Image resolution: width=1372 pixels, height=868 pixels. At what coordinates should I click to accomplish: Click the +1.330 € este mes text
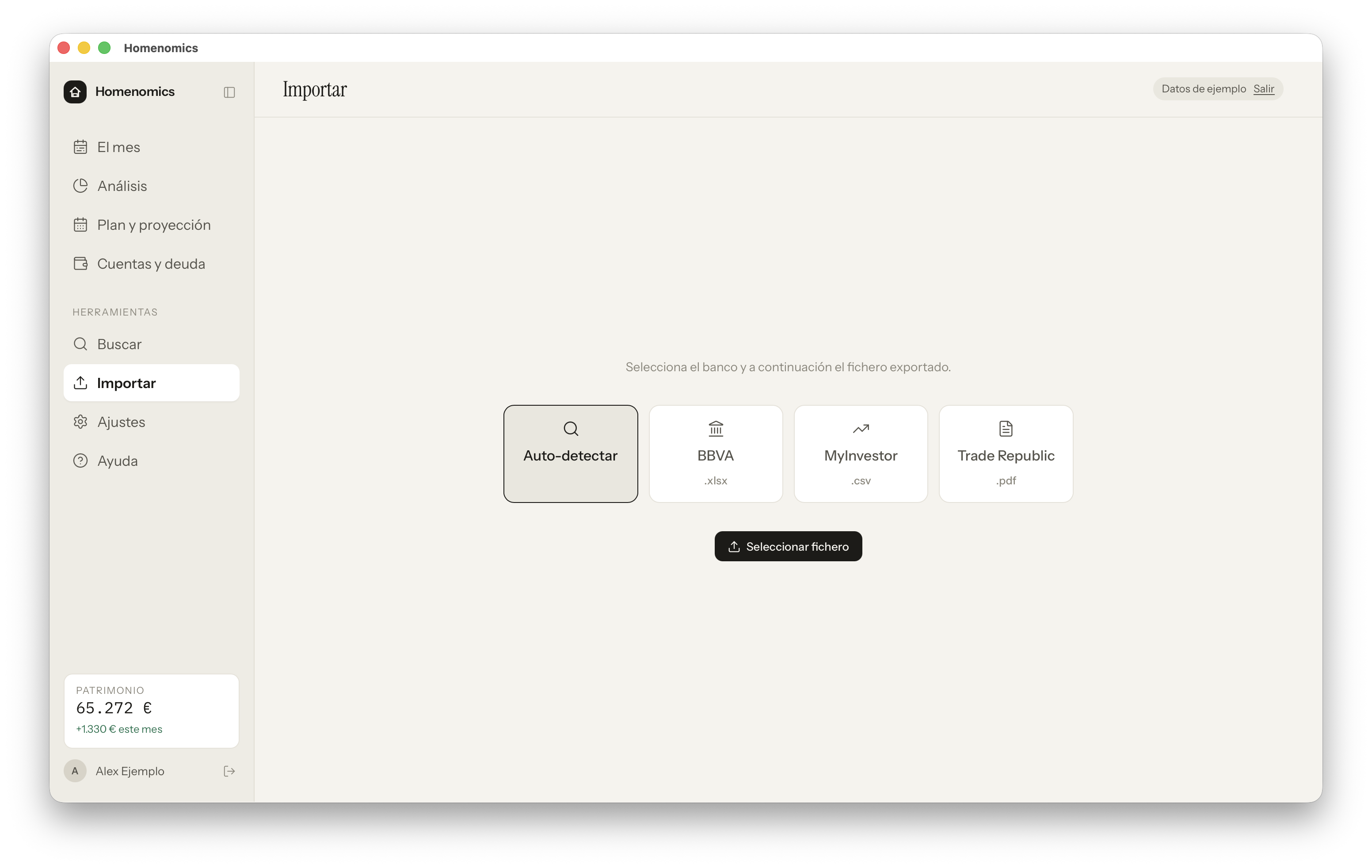coord(119,729)
